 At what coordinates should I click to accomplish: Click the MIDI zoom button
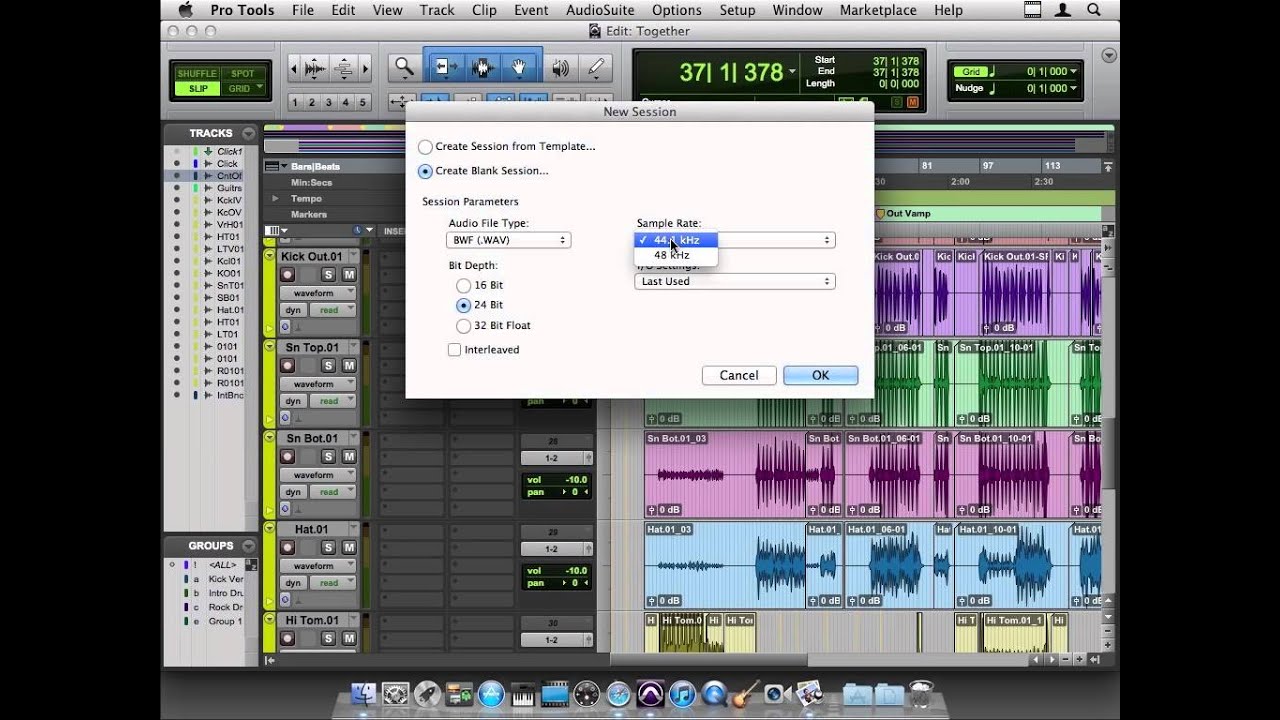click(345, 68)
